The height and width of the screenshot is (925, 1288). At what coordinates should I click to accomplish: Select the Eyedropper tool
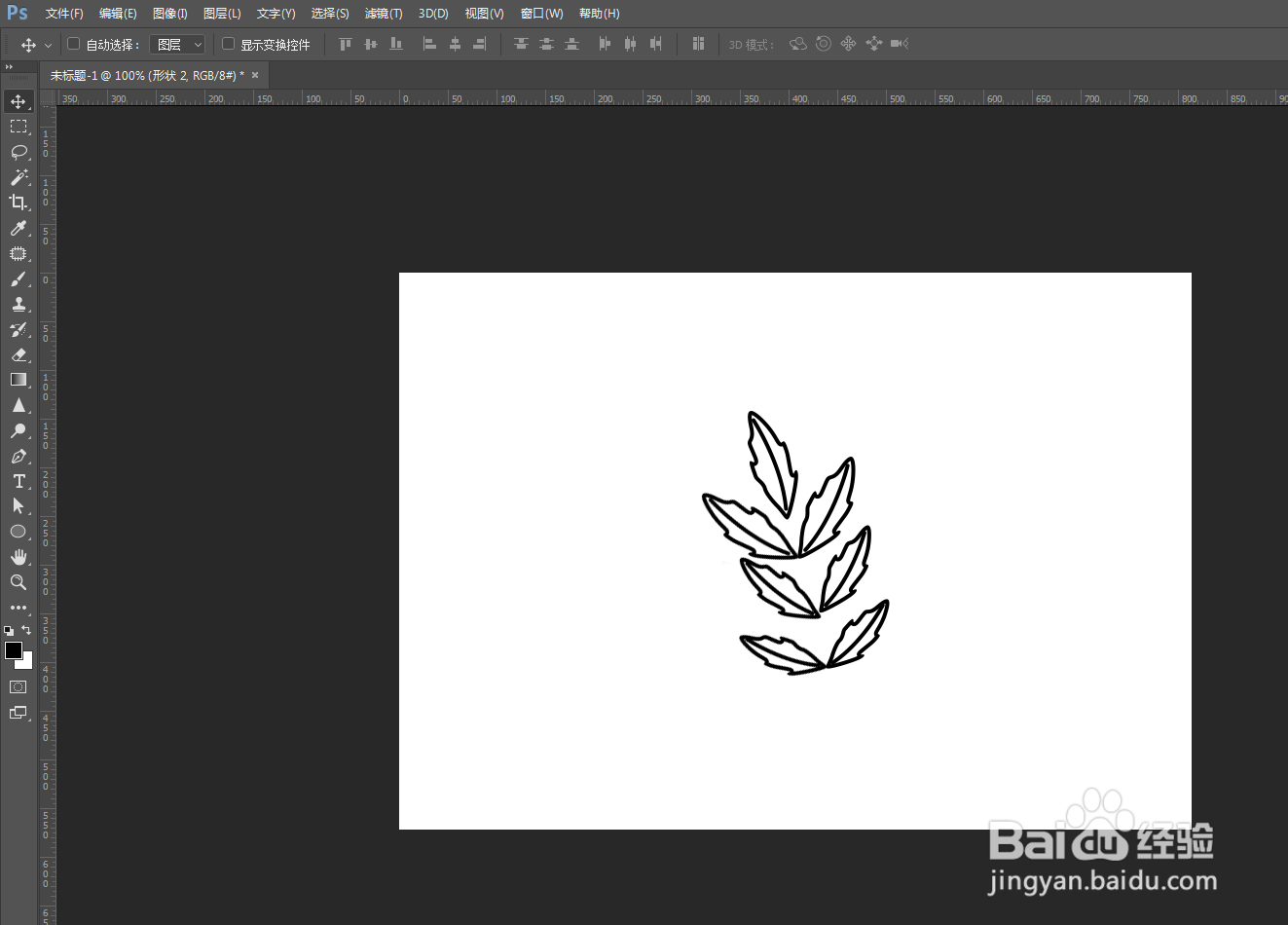(x=18, y=228)
